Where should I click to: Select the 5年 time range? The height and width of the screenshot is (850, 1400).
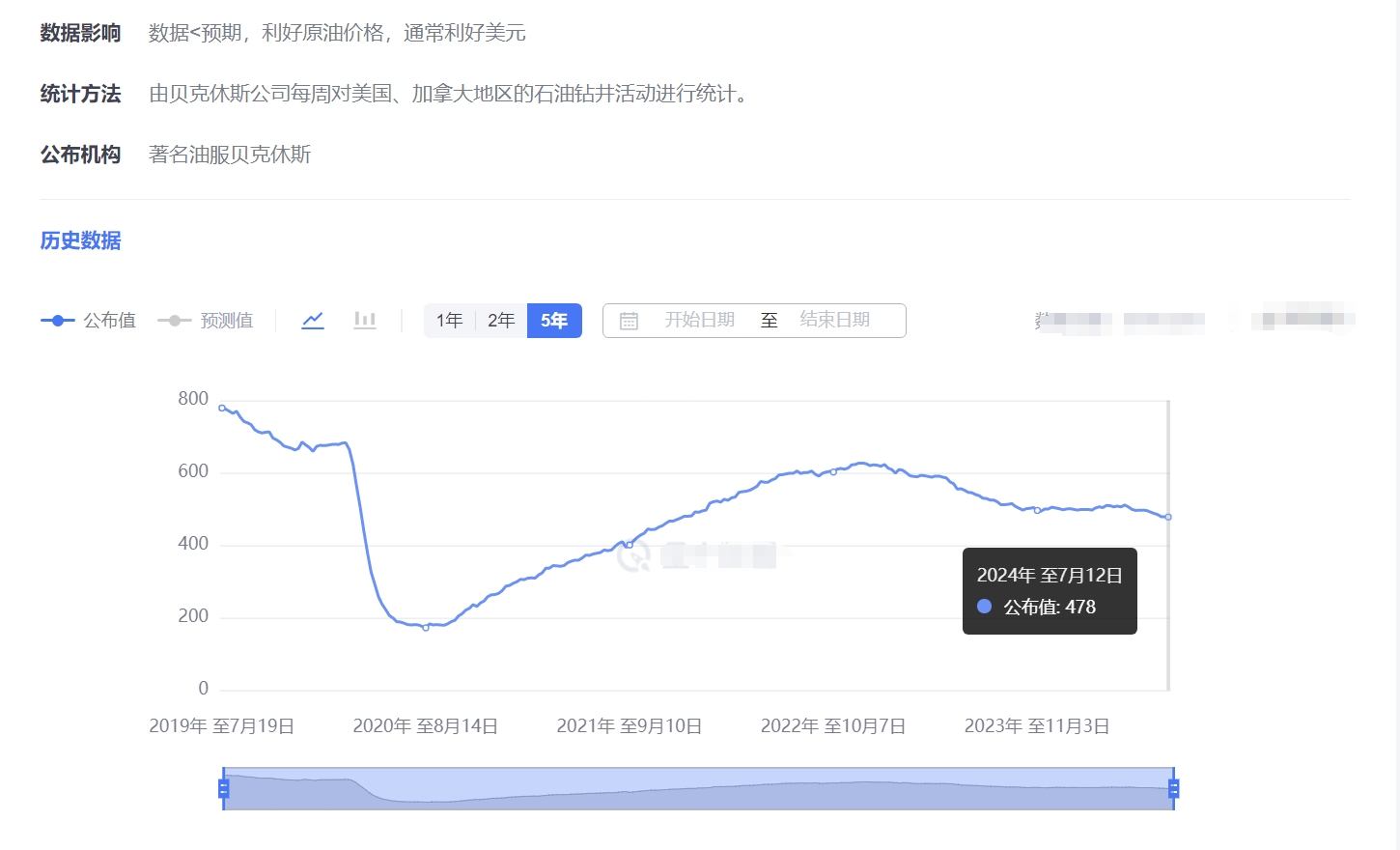[x=554, y=321]
